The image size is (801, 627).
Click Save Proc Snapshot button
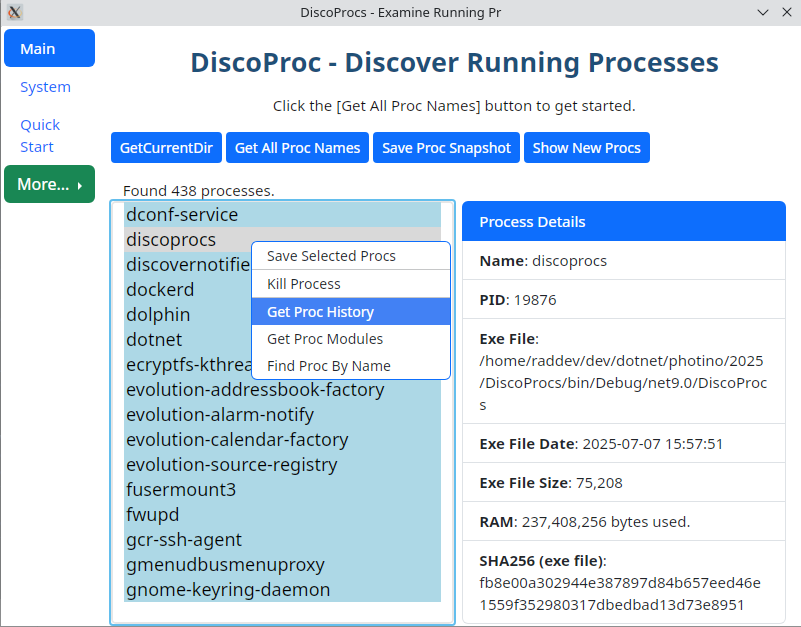pyautogui.click(x=446, y=148)
